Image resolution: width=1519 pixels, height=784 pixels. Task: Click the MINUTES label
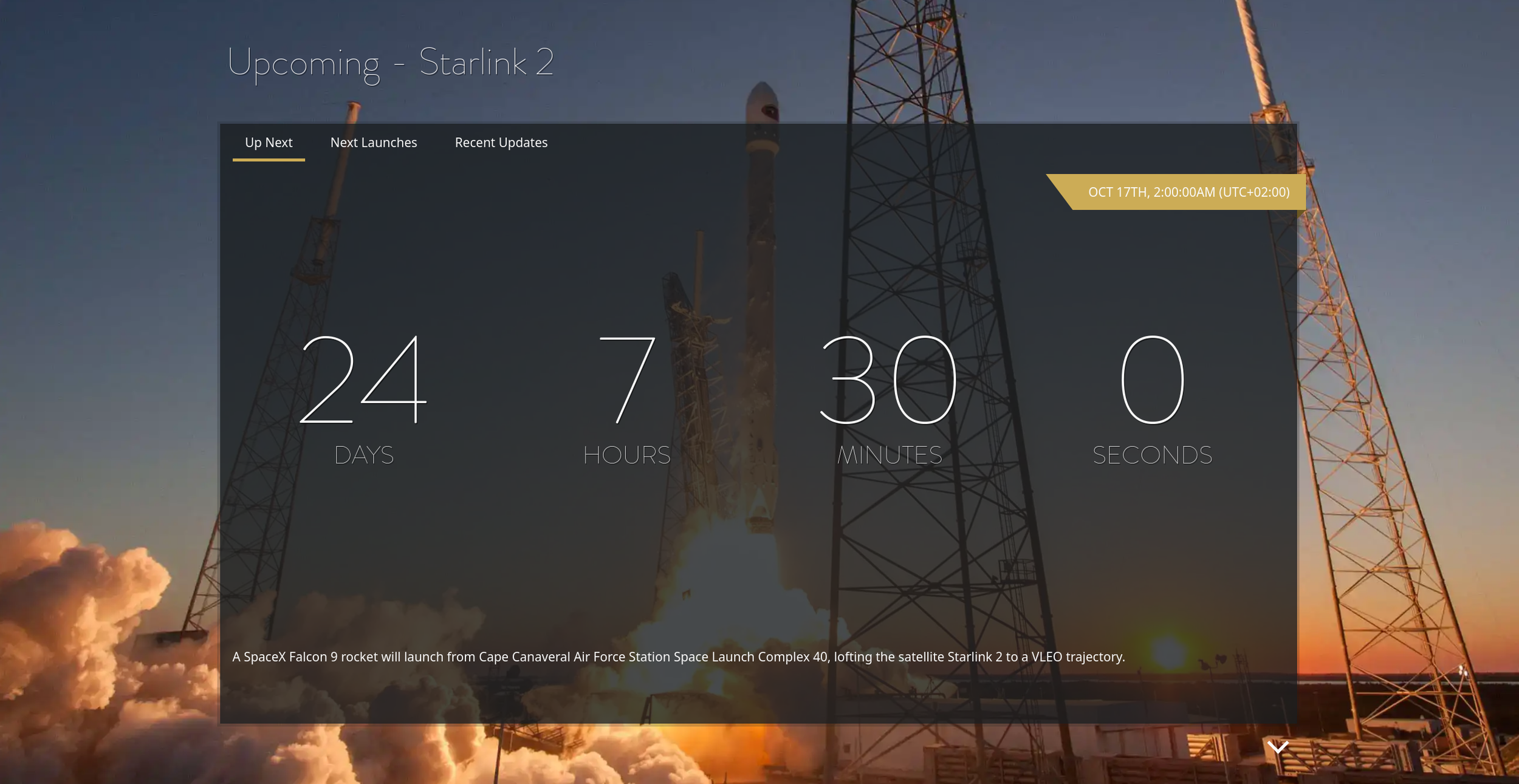(889, 455)
